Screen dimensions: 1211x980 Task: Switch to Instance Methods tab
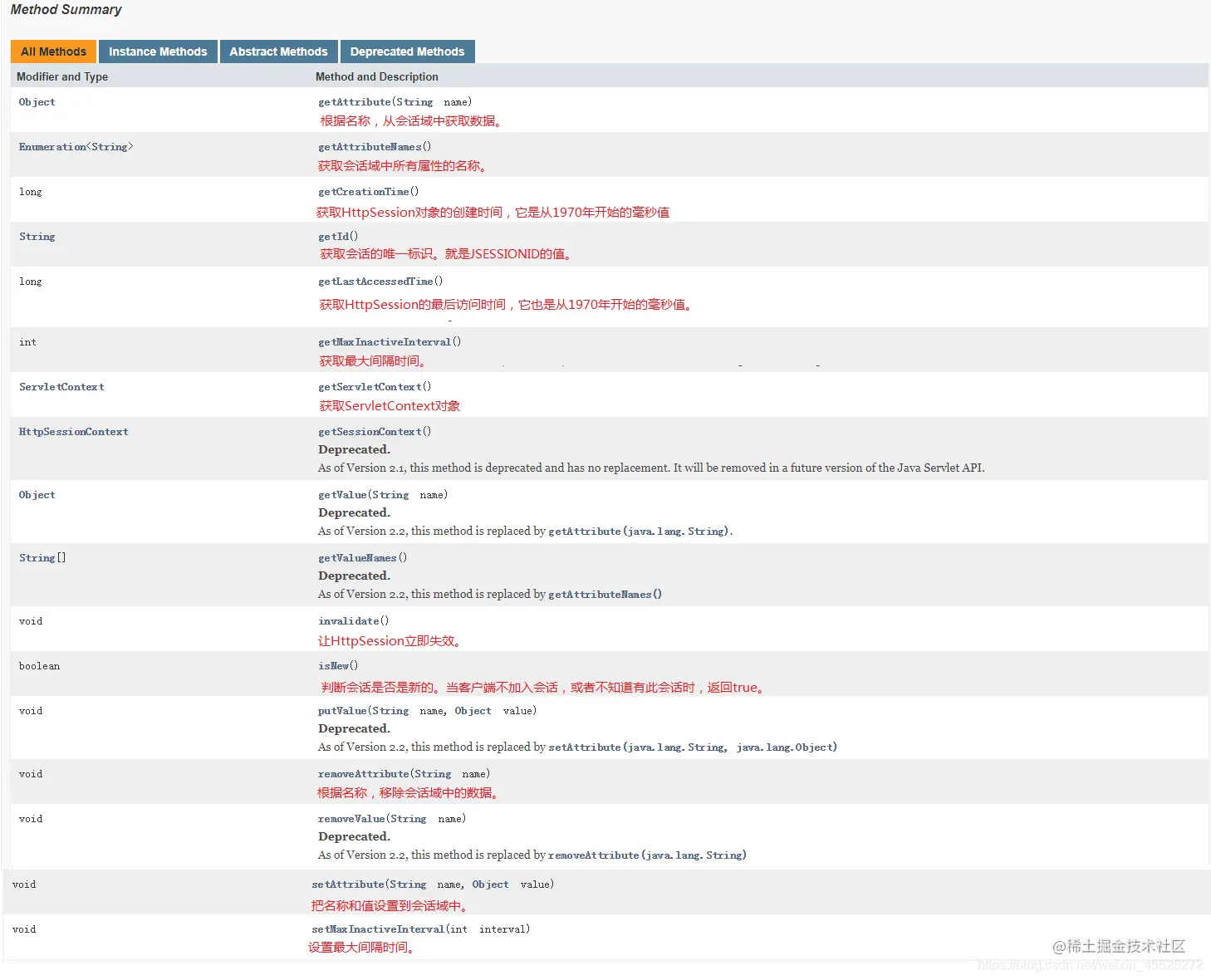[x=158, y=51]
